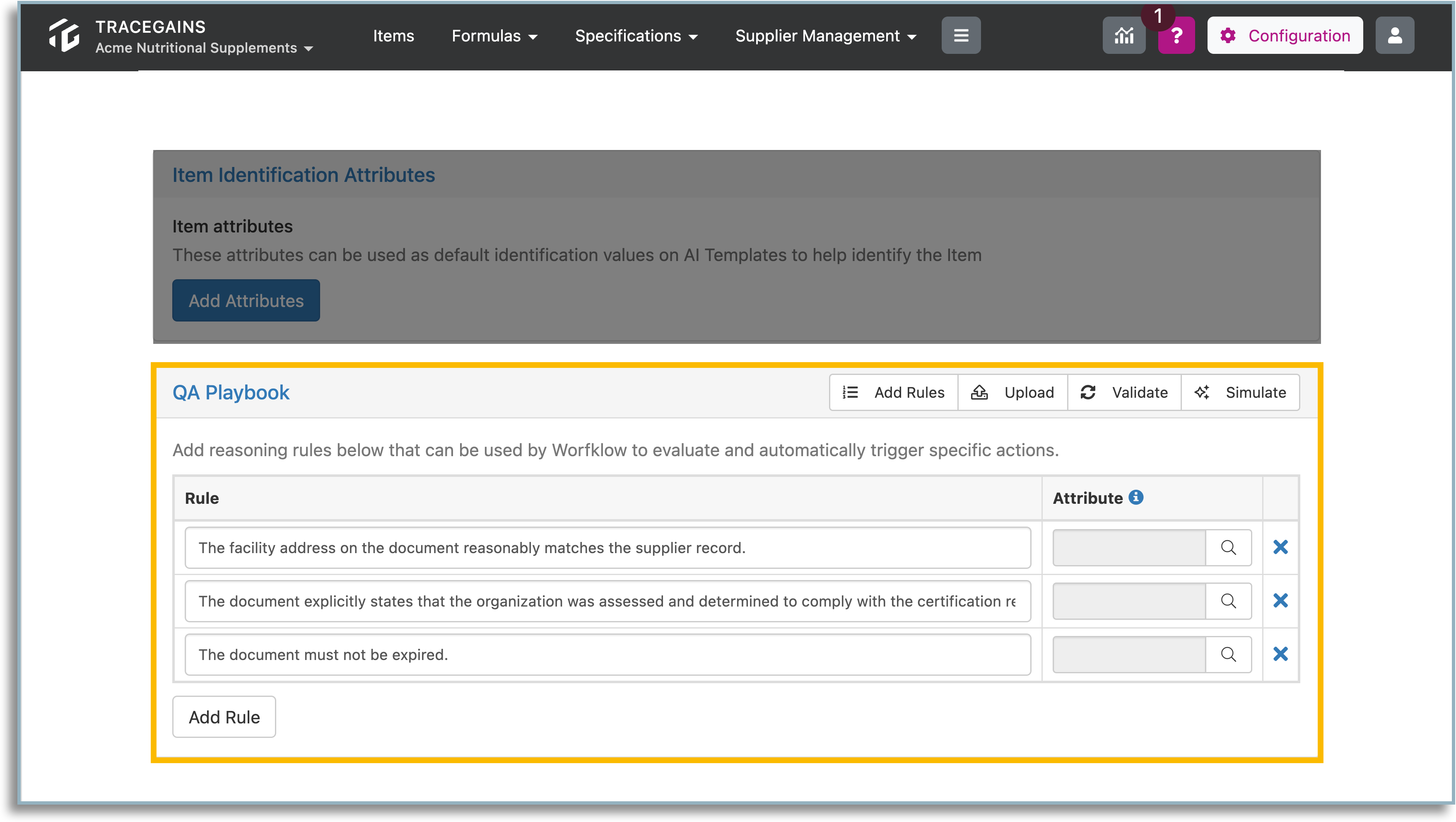Search attribute for the certification compliance rule
The width and height of the screenshot is (1456, 822).
click(1228, 600)
